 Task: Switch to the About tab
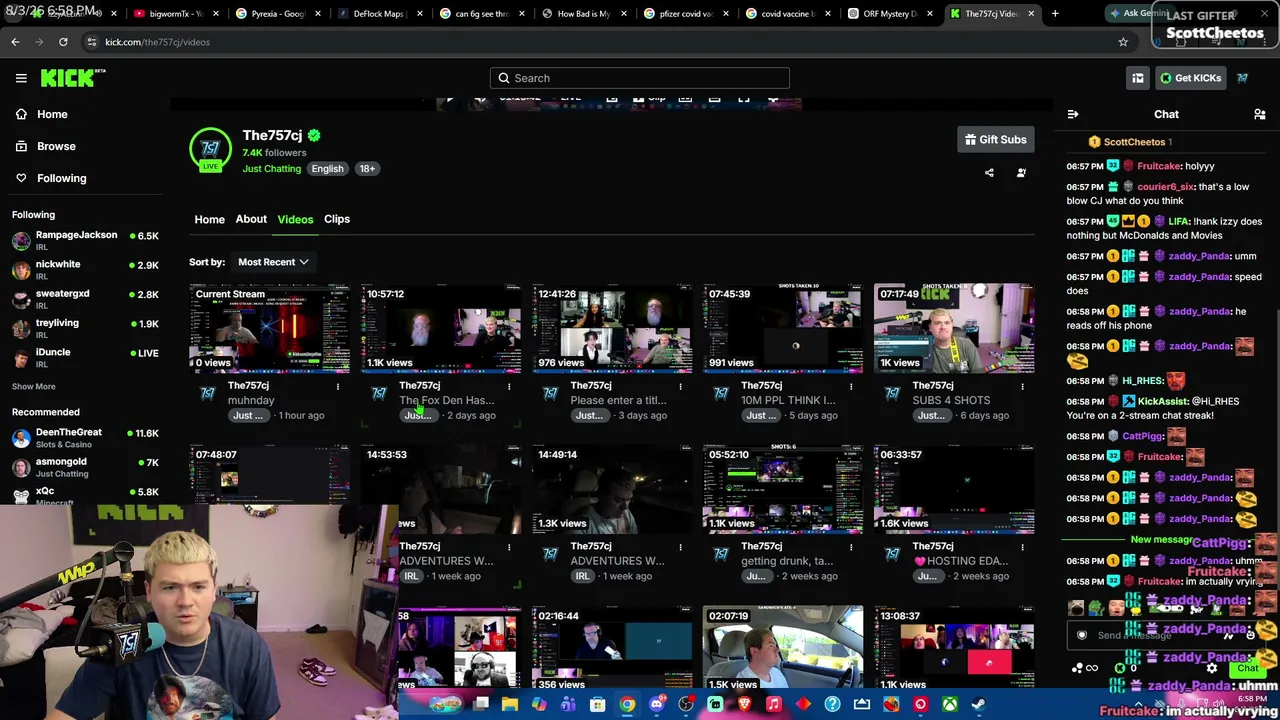pos(251,219)
